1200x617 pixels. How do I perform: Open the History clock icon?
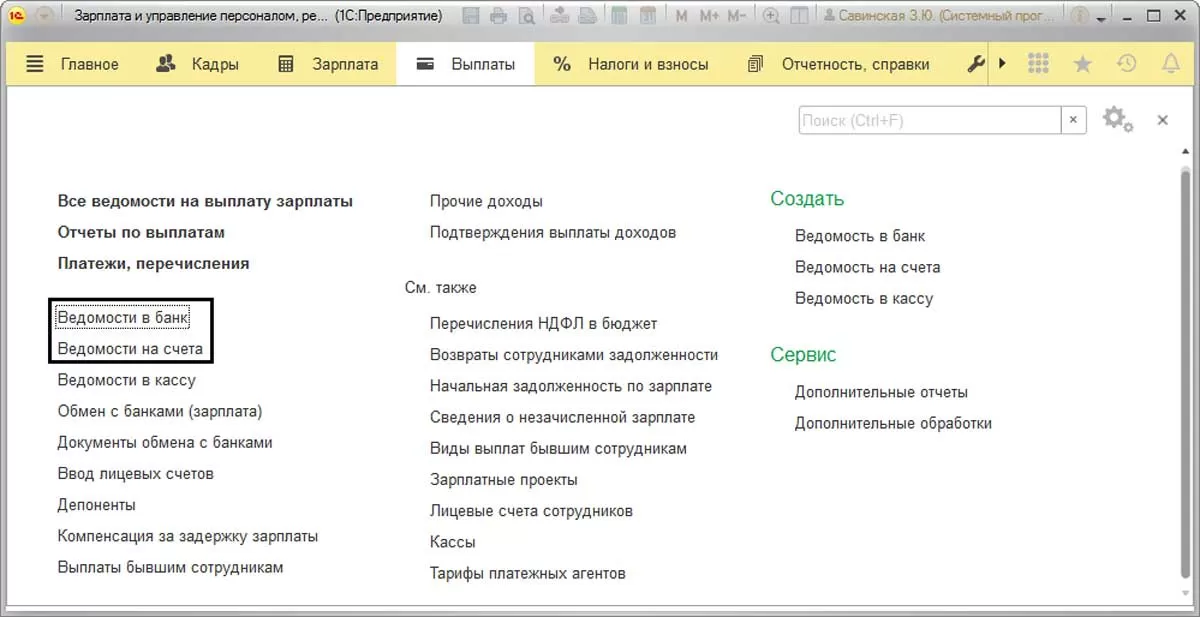pyautogui.click(x=1126, y=64)
